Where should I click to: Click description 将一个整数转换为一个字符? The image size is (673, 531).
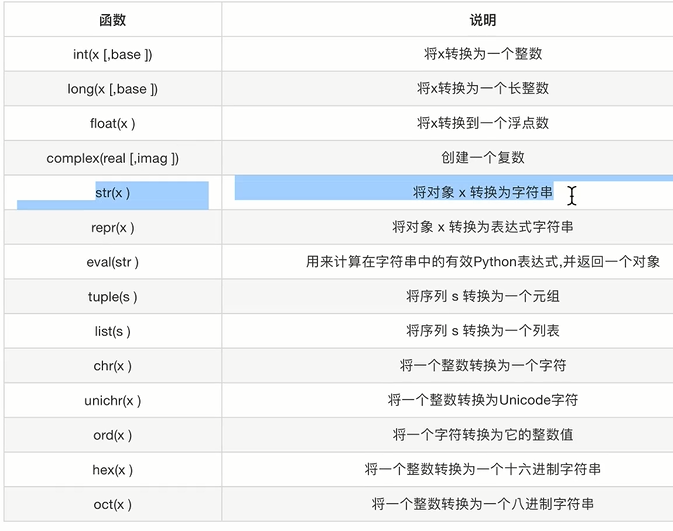[x=483, y=365]
